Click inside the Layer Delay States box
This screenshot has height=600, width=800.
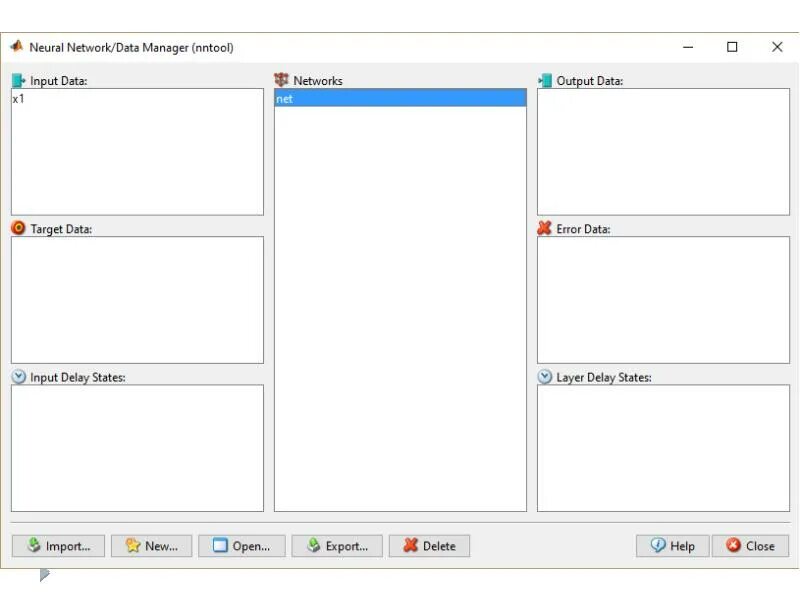click(663, 448)
